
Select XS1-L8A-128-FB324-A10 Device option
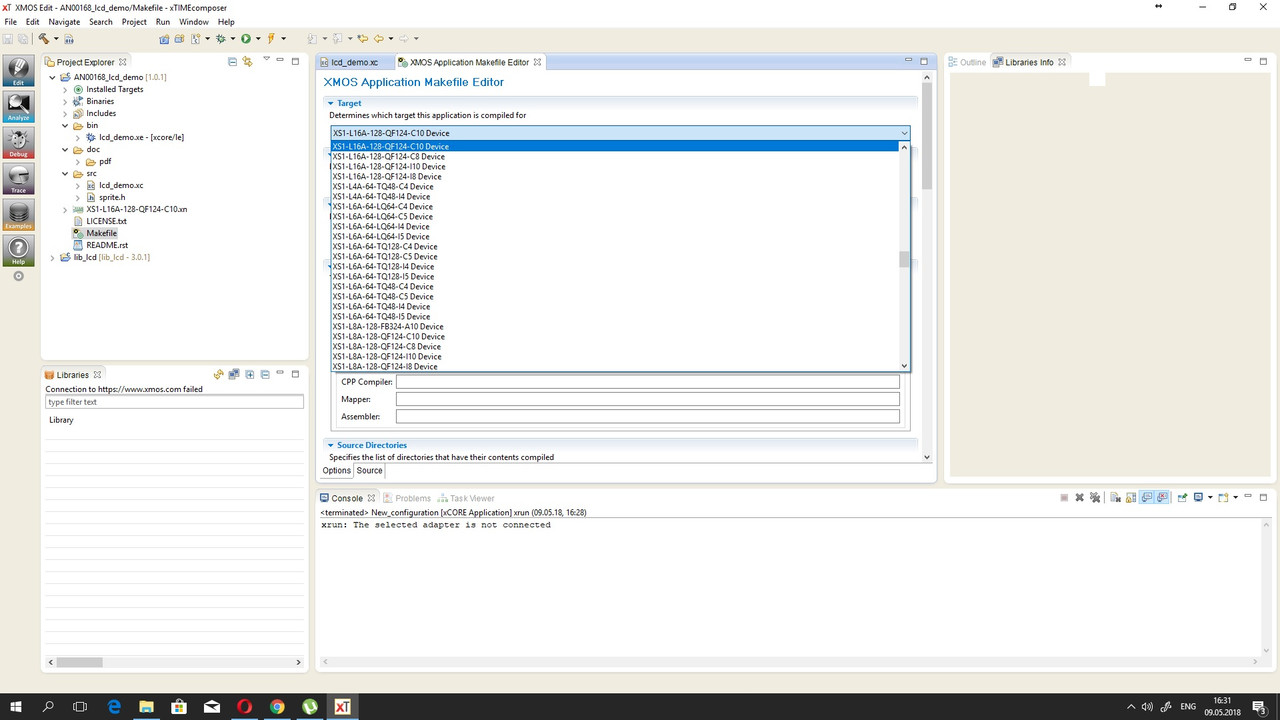click(388, 326)
